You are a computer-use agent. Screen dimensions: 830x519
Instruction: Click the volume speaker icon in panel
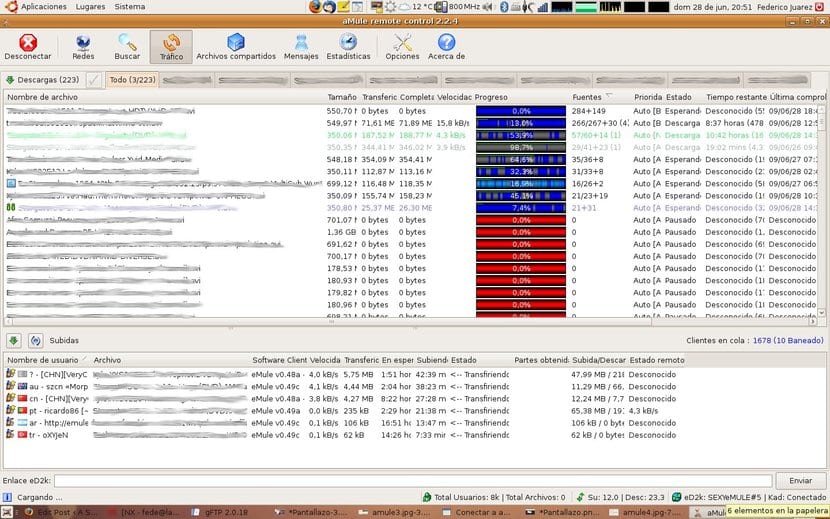pos(488,7)
